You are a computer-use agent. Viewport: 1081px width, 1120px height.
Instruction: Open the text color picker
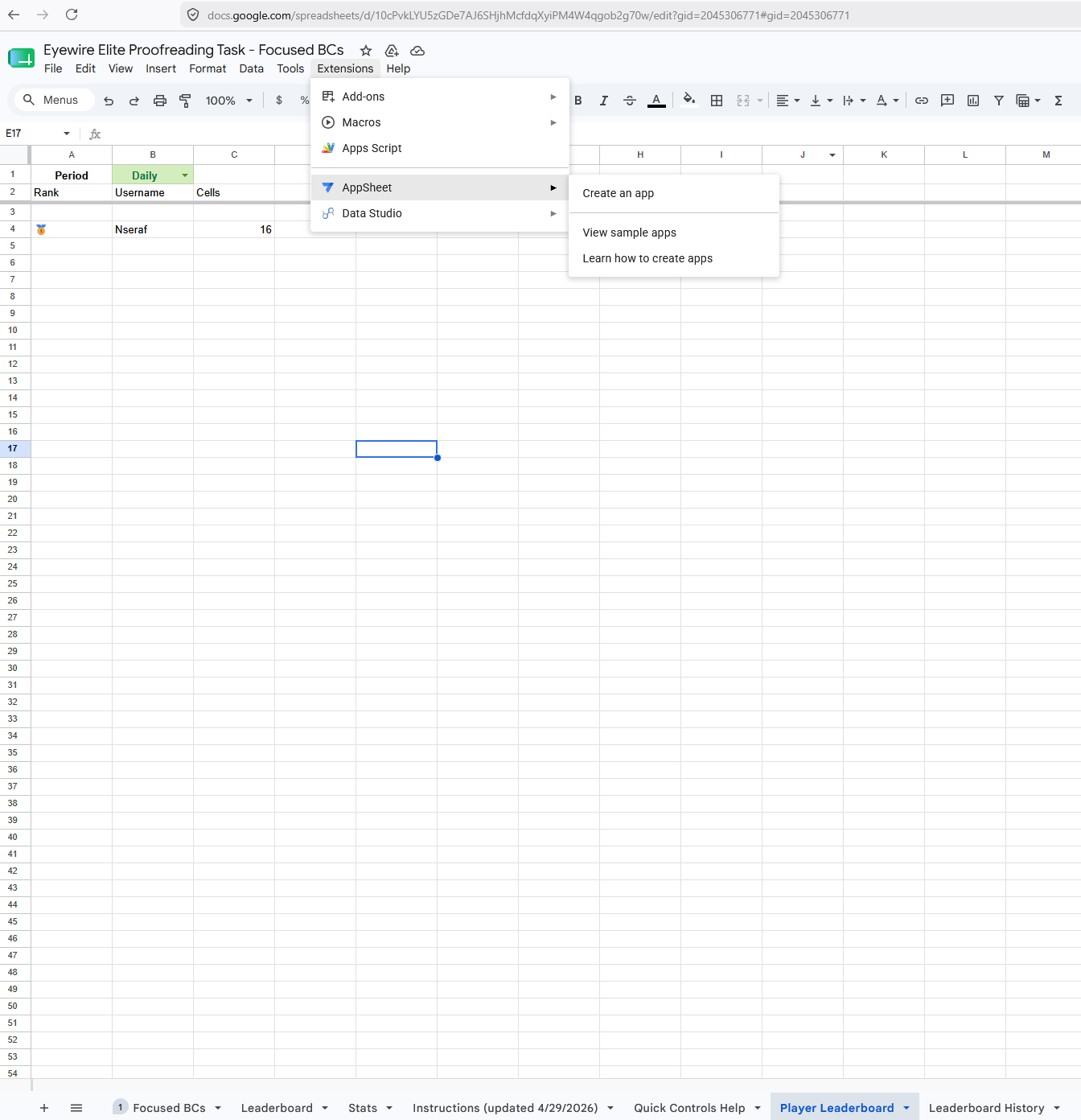pos(656,101)
